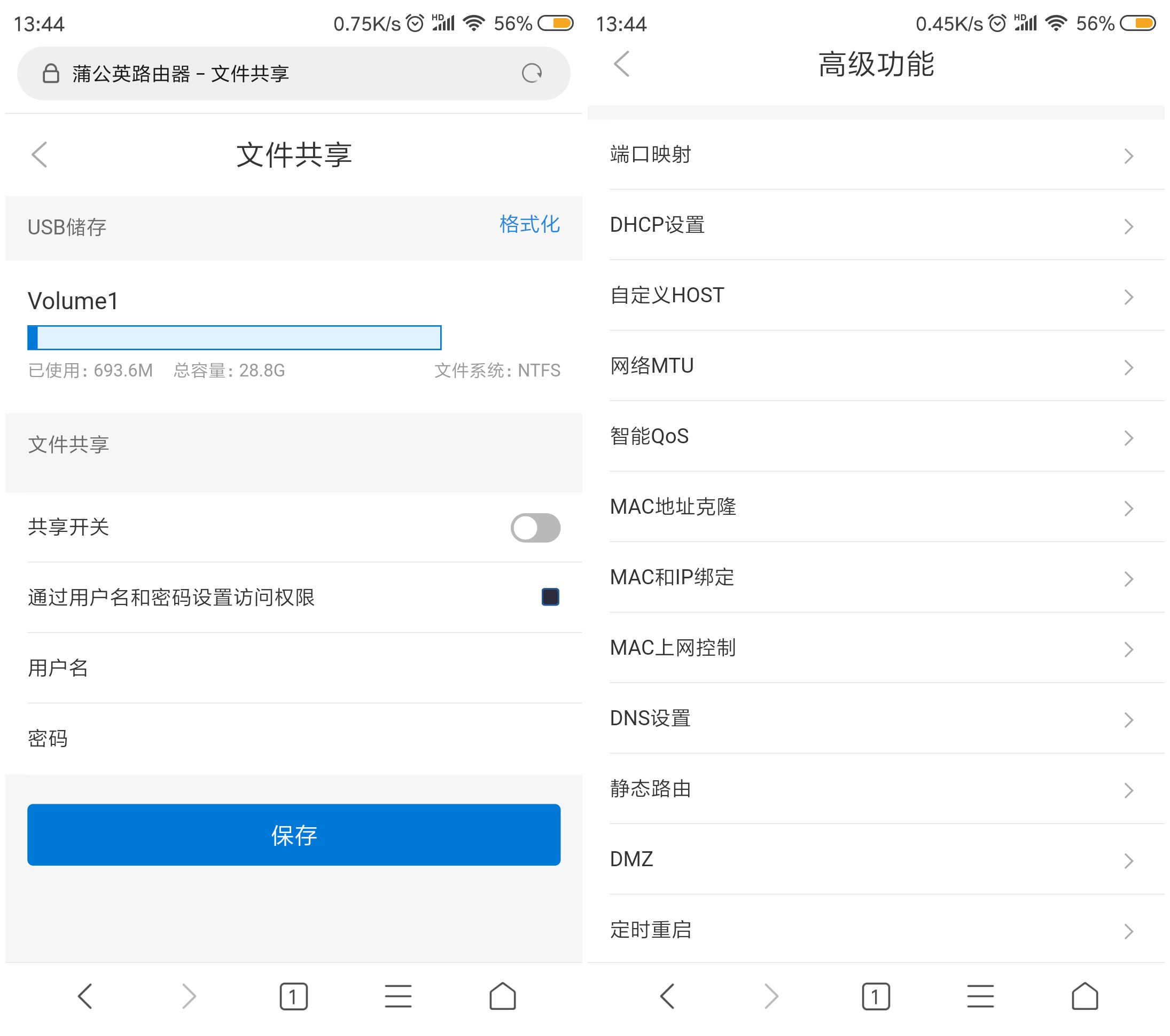This screenshot has width=1170, height=1036.
Task: Open the DMZ menu entry
Action: 887,859
